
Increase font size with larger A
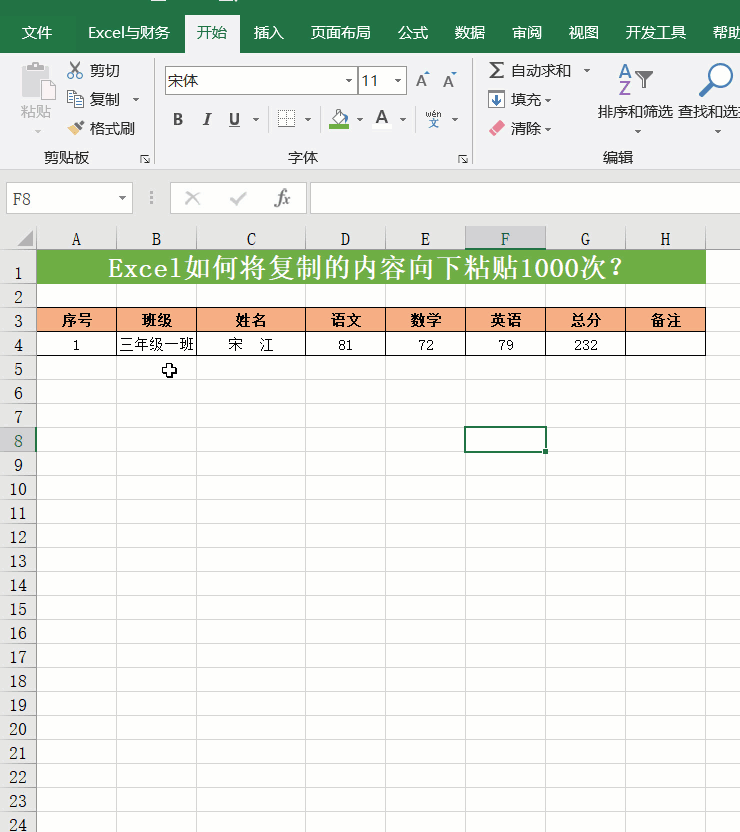pyautogui.click(x=422, y=81)
